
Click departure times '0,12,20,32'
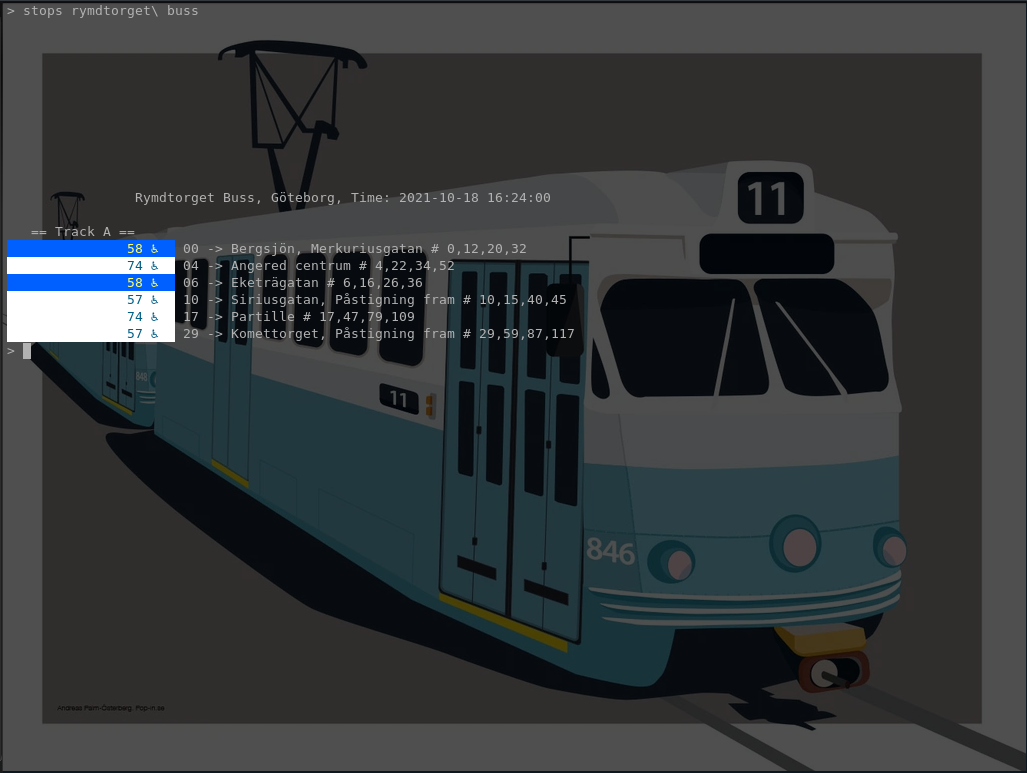tap(487, 249)
